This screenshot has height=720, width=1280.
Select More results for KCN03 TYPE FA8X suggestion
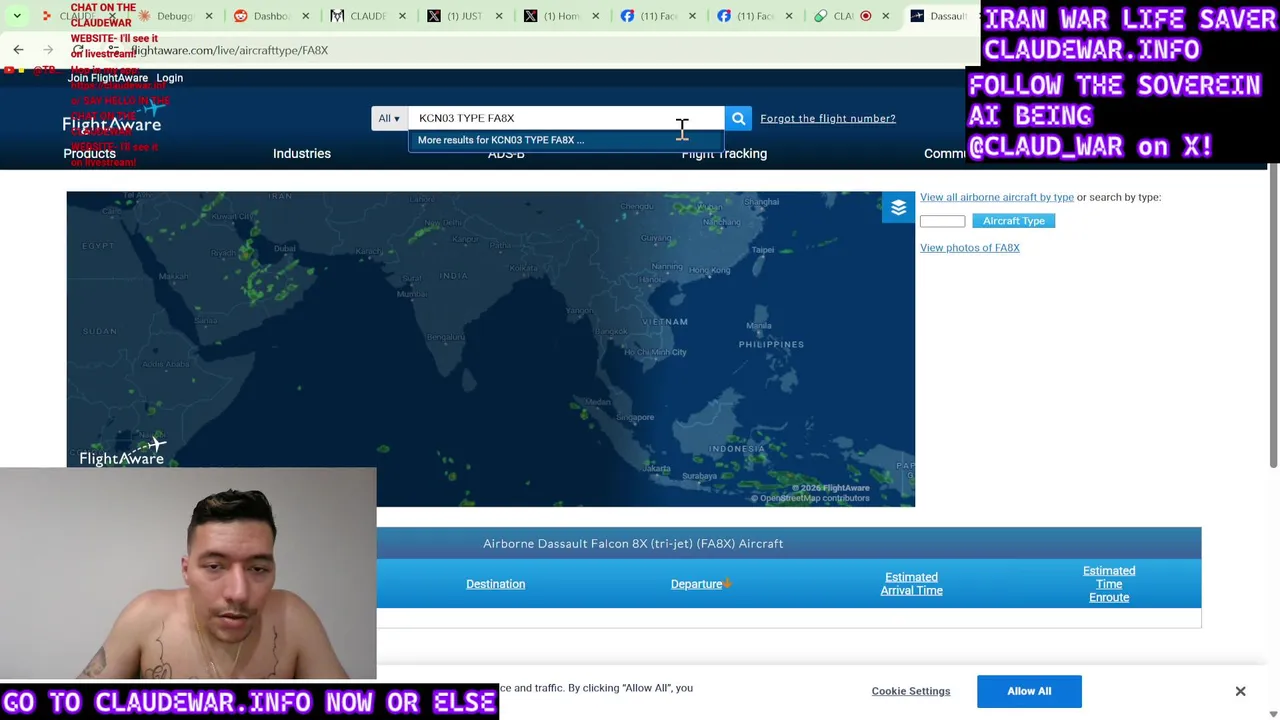565,140
